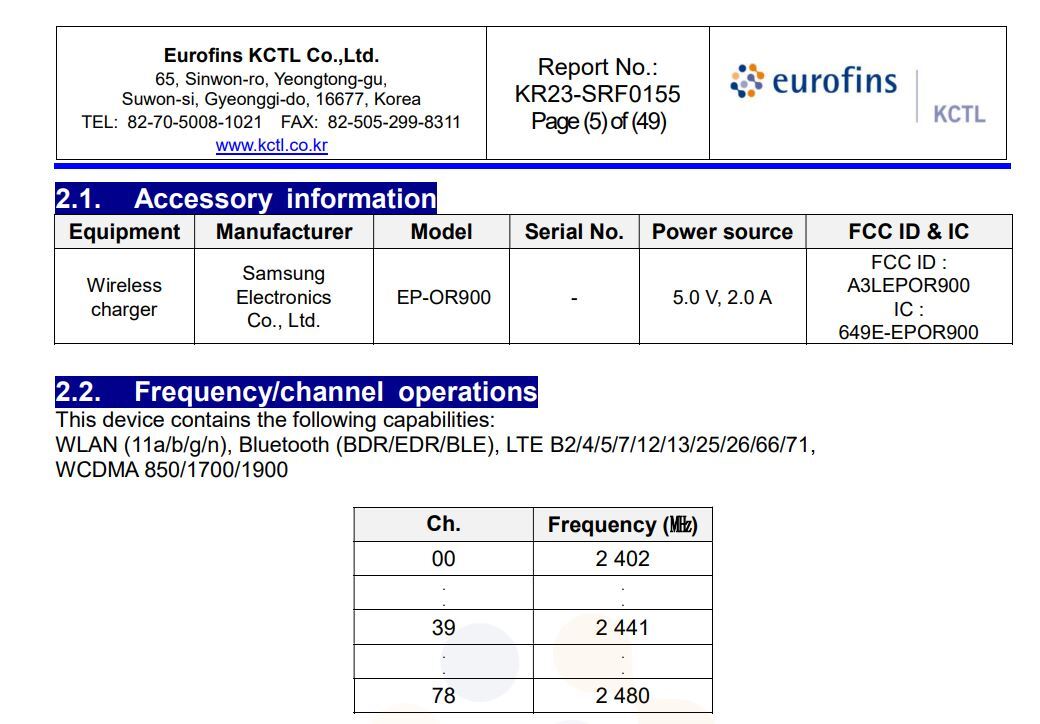Select channel '78' in the table
The height and width of the screenshot is (724, 1040).
click(x=444, y=695)
